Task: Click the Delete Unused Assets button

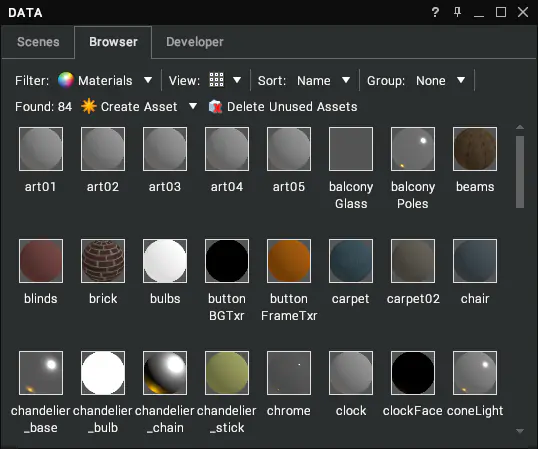Action: coord(283,107)
